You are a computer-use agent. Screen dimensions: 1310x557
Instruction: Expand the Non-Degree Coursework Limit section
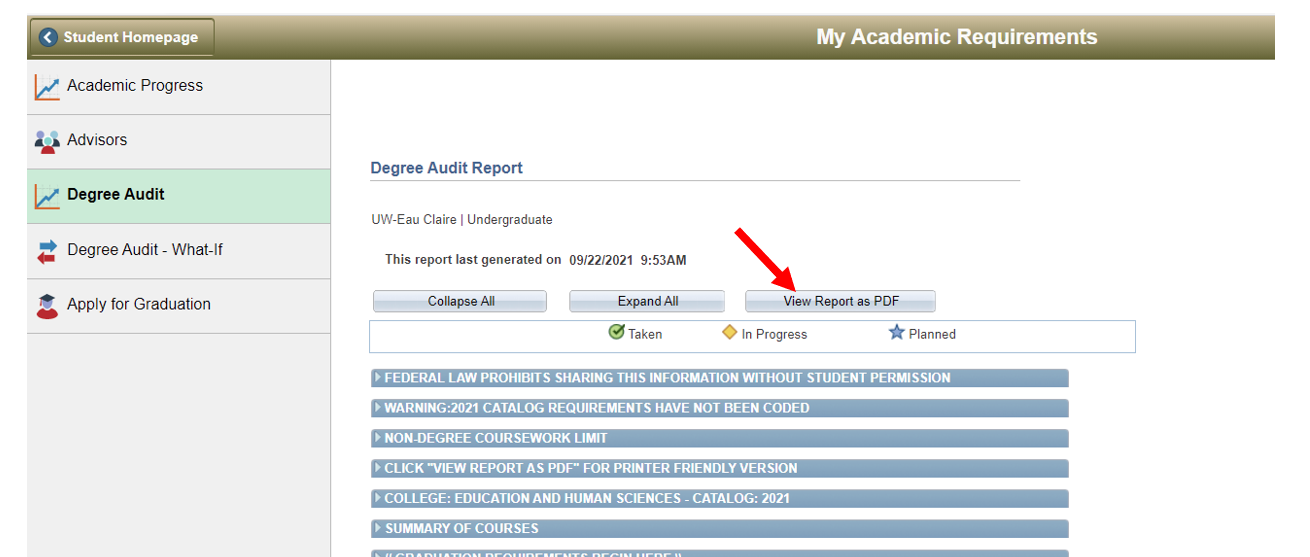pyautogui.click(x=496, y=438)
